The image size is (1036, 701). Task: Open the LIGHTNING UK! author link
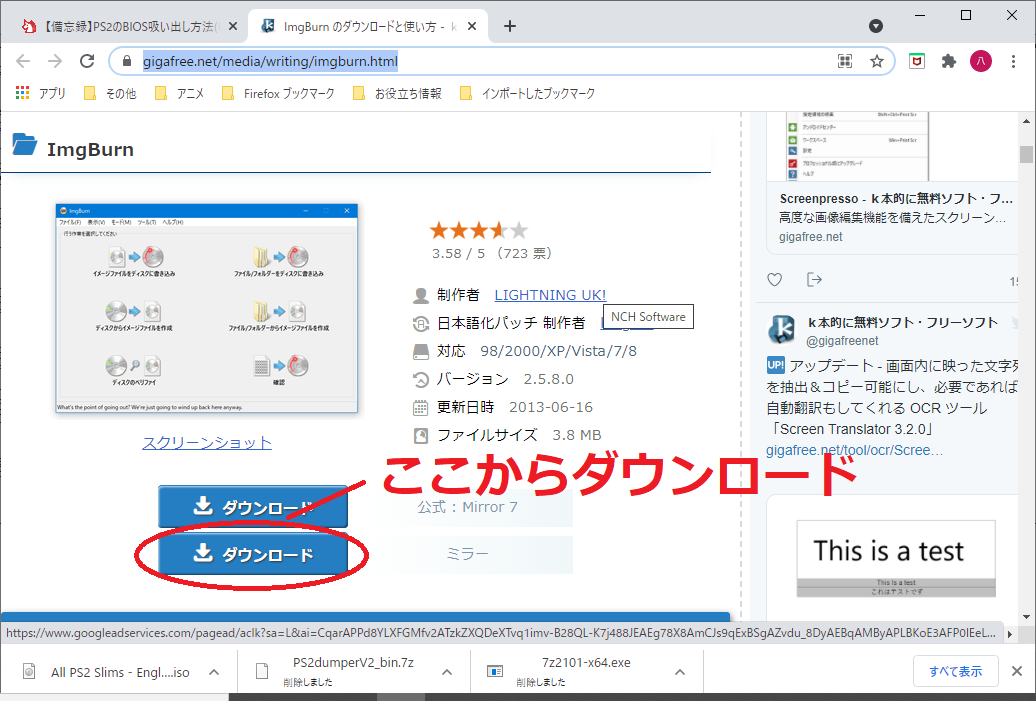pyautogui.click(x=550, y=295)
